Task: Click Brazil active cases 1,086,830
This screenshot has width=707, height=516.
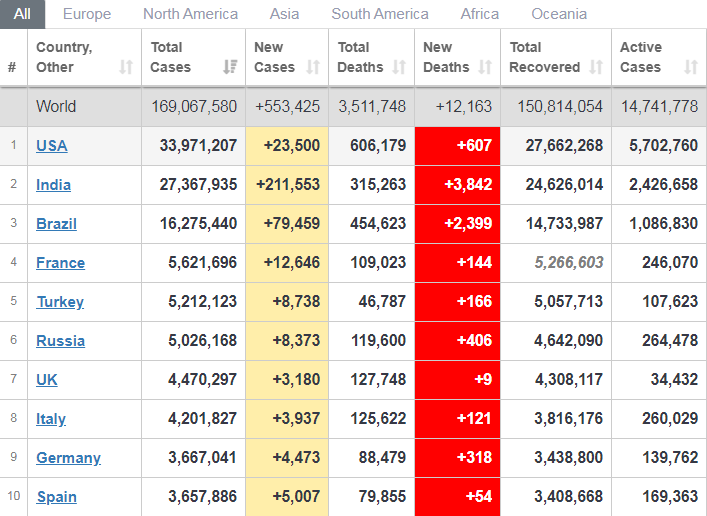Action: click(663, 224)
